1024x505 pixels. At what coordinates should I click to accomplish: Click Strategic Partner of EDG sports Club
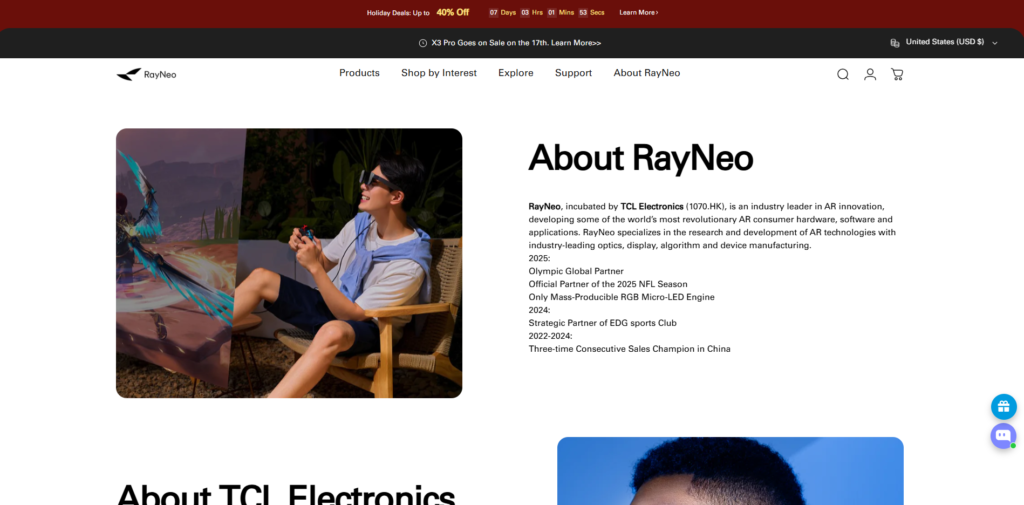tap(603, 323)
